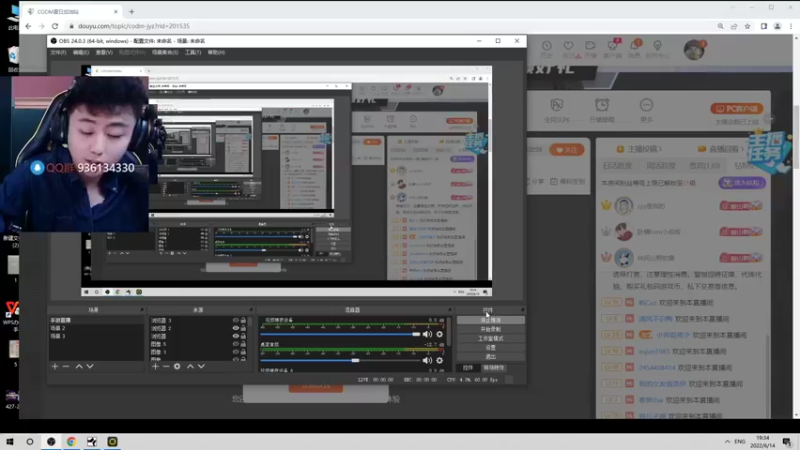Open source properties with the gear icon

[x=177, y=366]
